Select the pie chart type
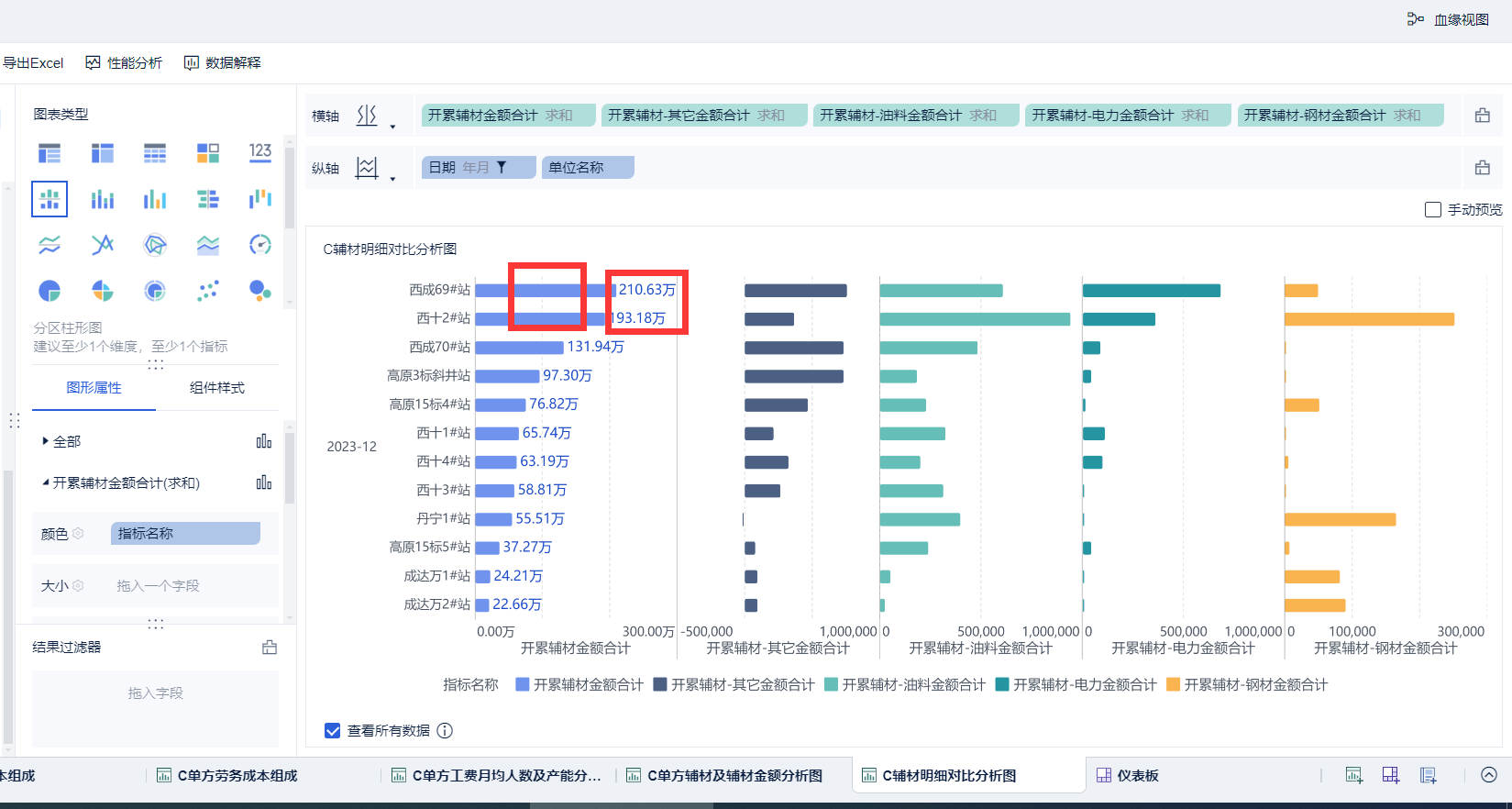This screenshot has width=1512, height=809. coord(50,291)
